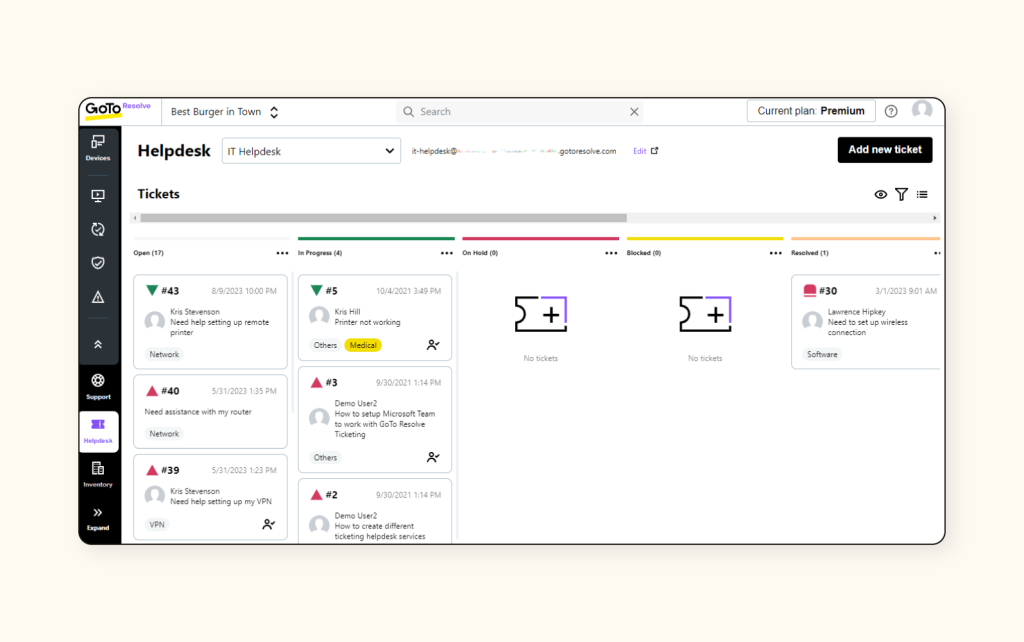Click the Edit link beside helpdesk email
The width and height of the screenshot is (1024, 642).
point(640,151)
